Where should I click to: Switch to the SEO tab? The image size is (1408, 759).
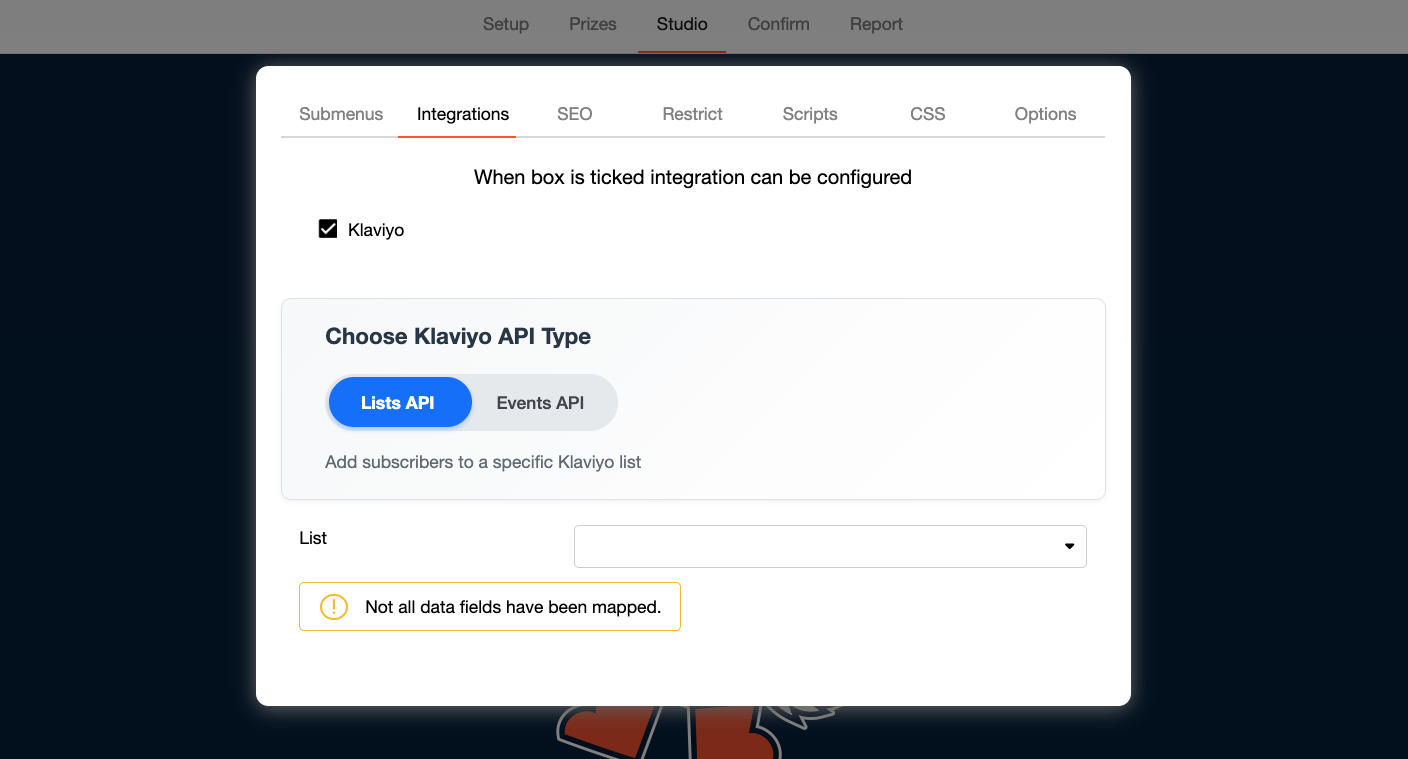click(x=575, y=114)
